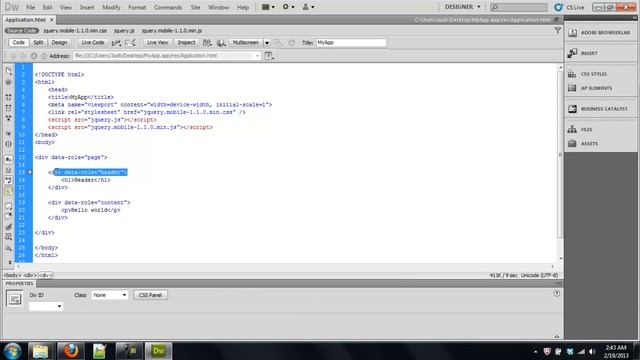Click Balance Braces icon

[9, 144]
